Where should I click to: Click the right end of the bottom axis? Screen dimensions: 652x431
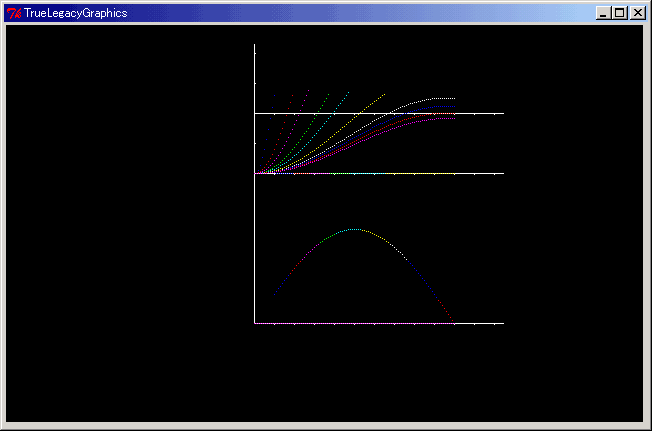tap(502, 323)
